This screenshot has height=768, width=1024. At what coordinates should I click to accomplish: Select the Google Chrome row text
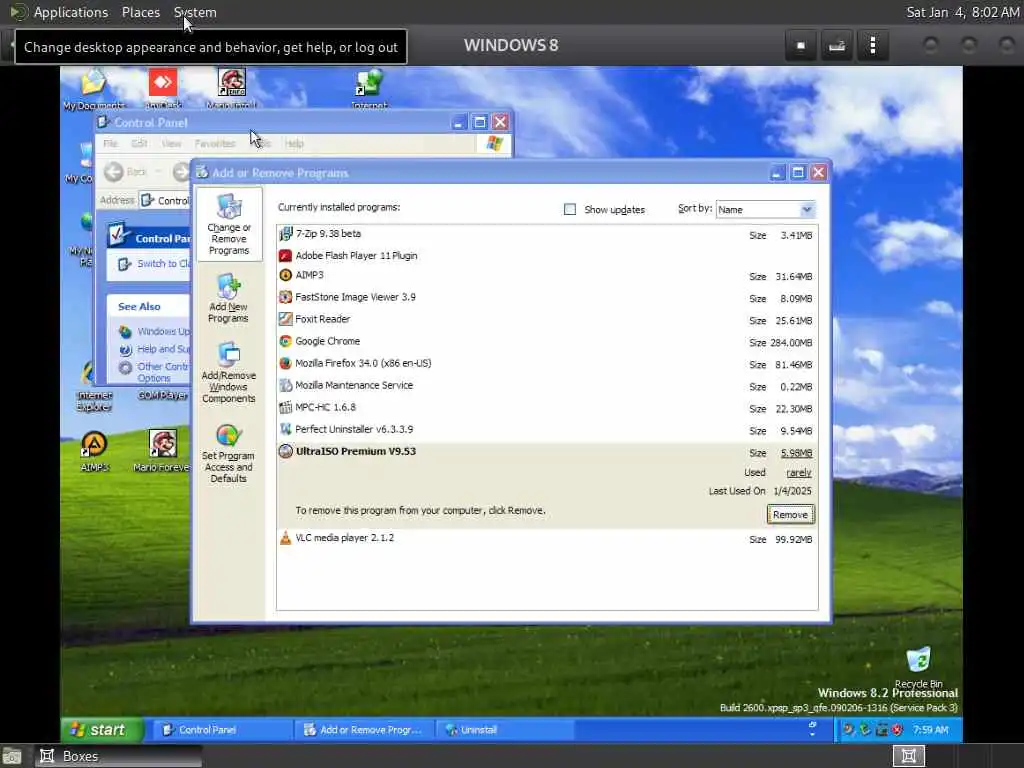pos(327,341)
